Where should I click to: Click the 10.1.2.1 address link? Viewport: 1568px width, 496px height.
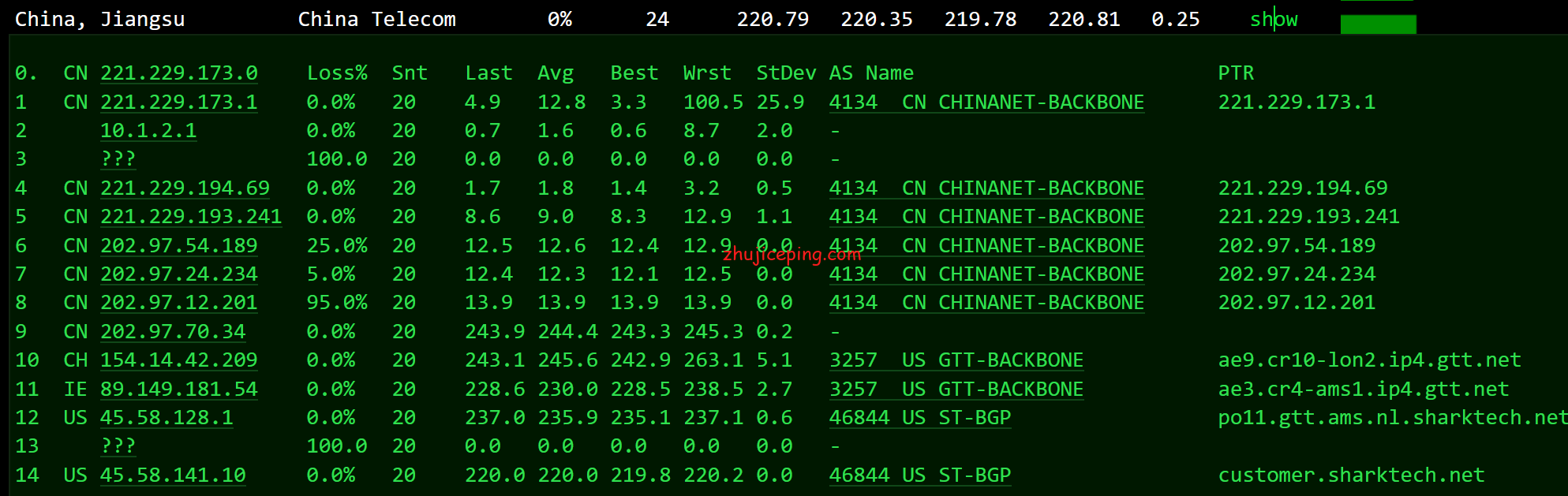coord(148,131)
